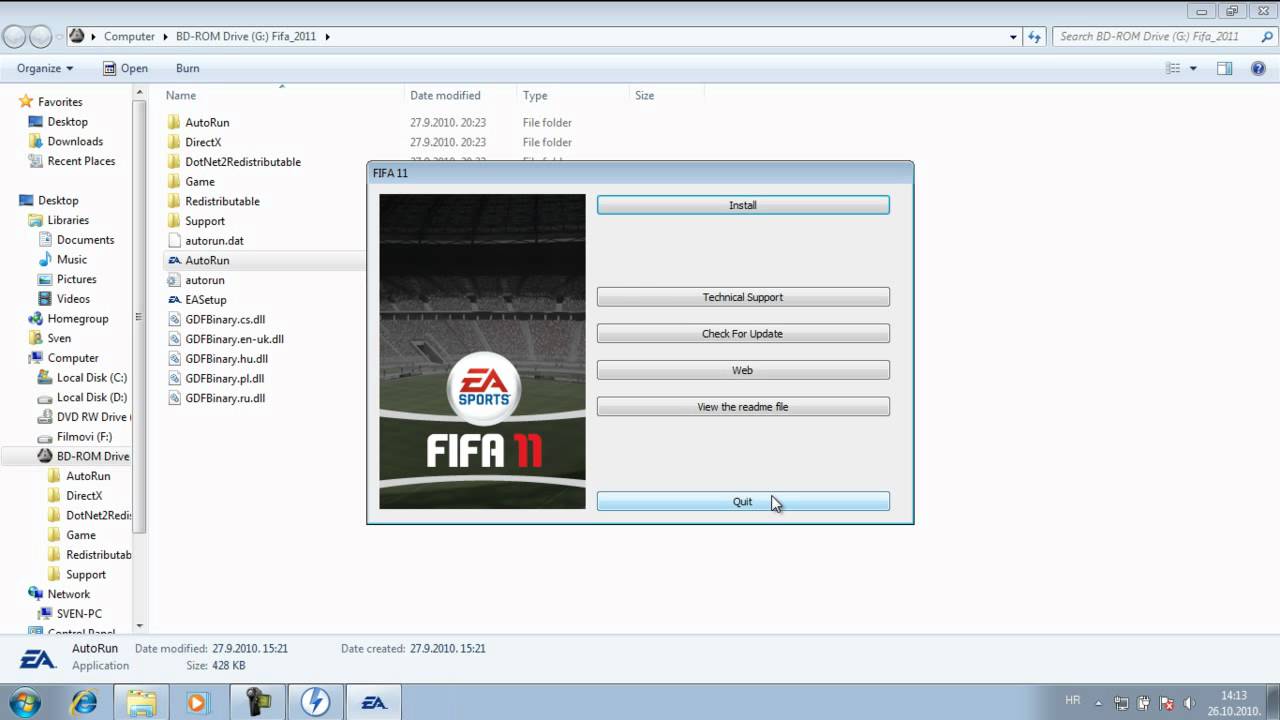
Task: Launch Internet Explorer from the taskbar
Action: click(84, 702)
